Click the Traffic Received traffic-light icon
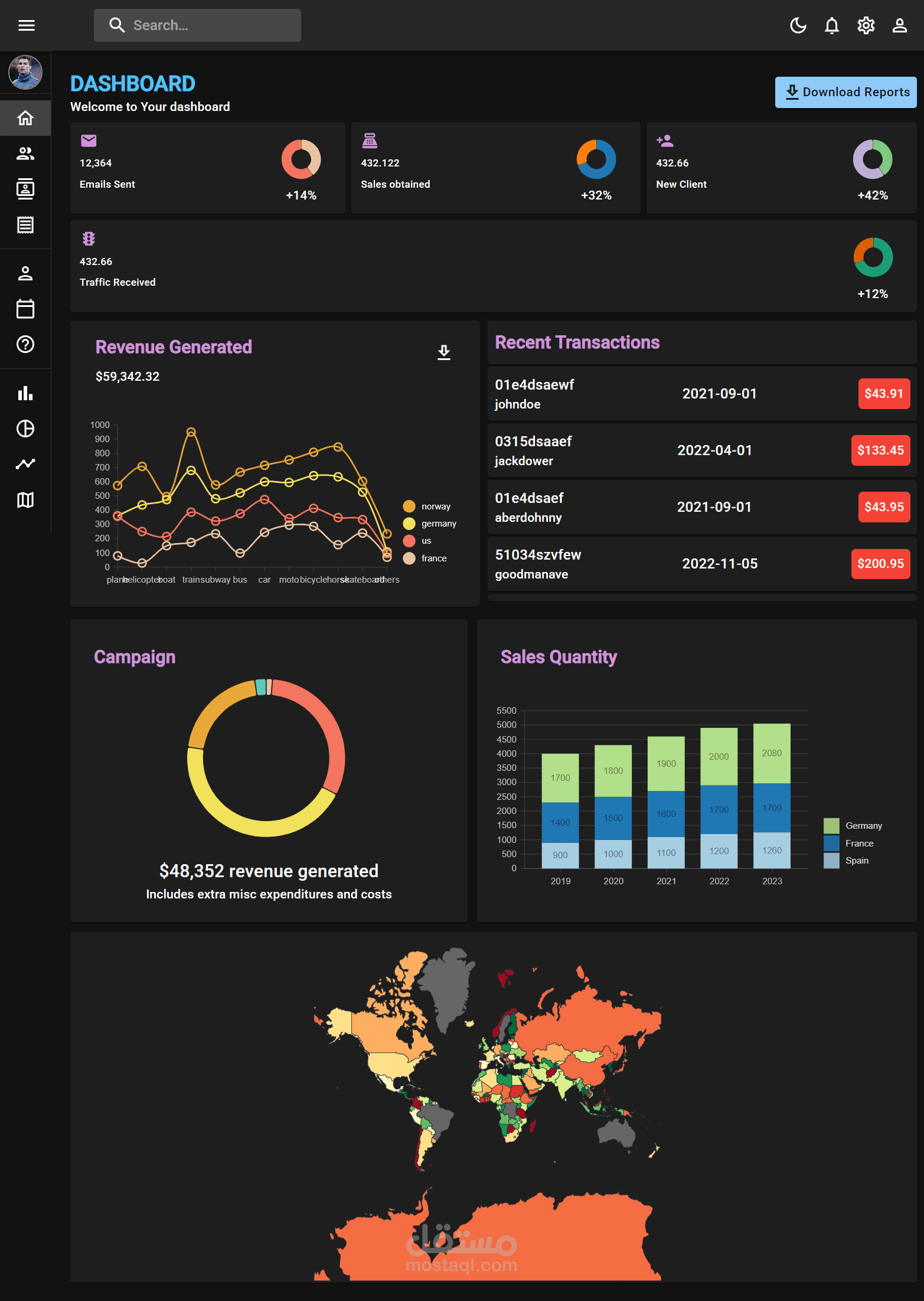The image size is (924, 1301). point(89,238)
